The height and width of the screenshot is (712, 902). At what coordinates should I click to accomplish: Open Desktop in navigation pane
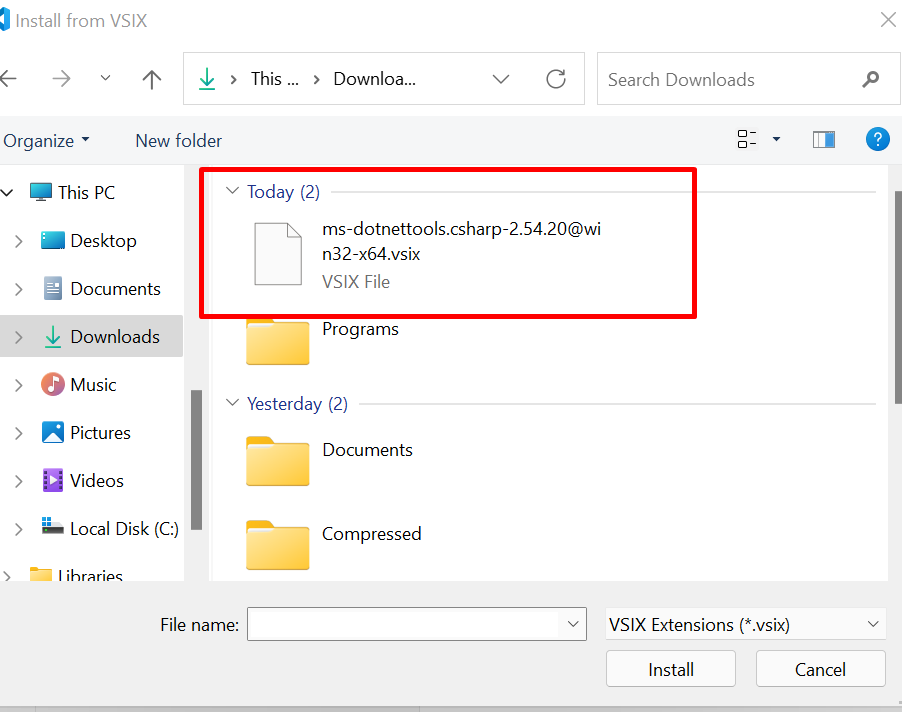tap(103, 241)
